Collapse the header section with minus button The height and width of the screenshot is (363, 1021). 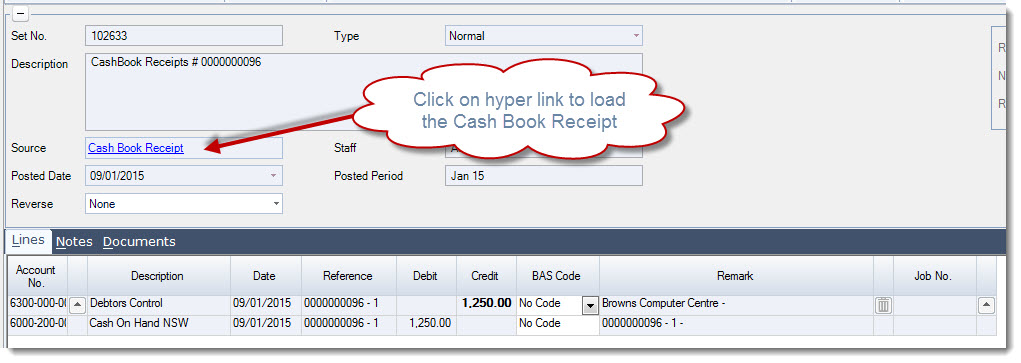pyautogui.click(x=21, y=13)
